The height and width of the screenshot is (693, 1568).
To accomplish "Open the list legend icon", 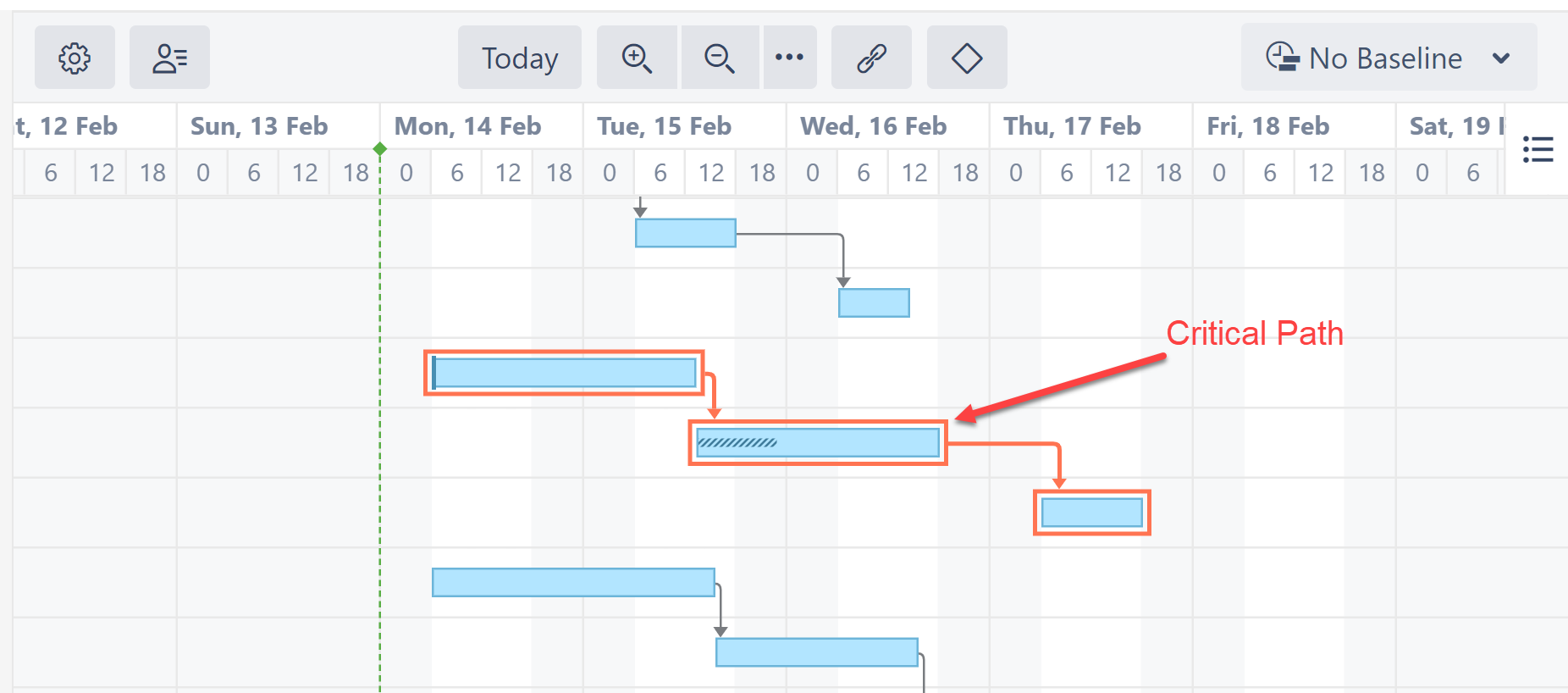I will click(x=1538, y=149).
